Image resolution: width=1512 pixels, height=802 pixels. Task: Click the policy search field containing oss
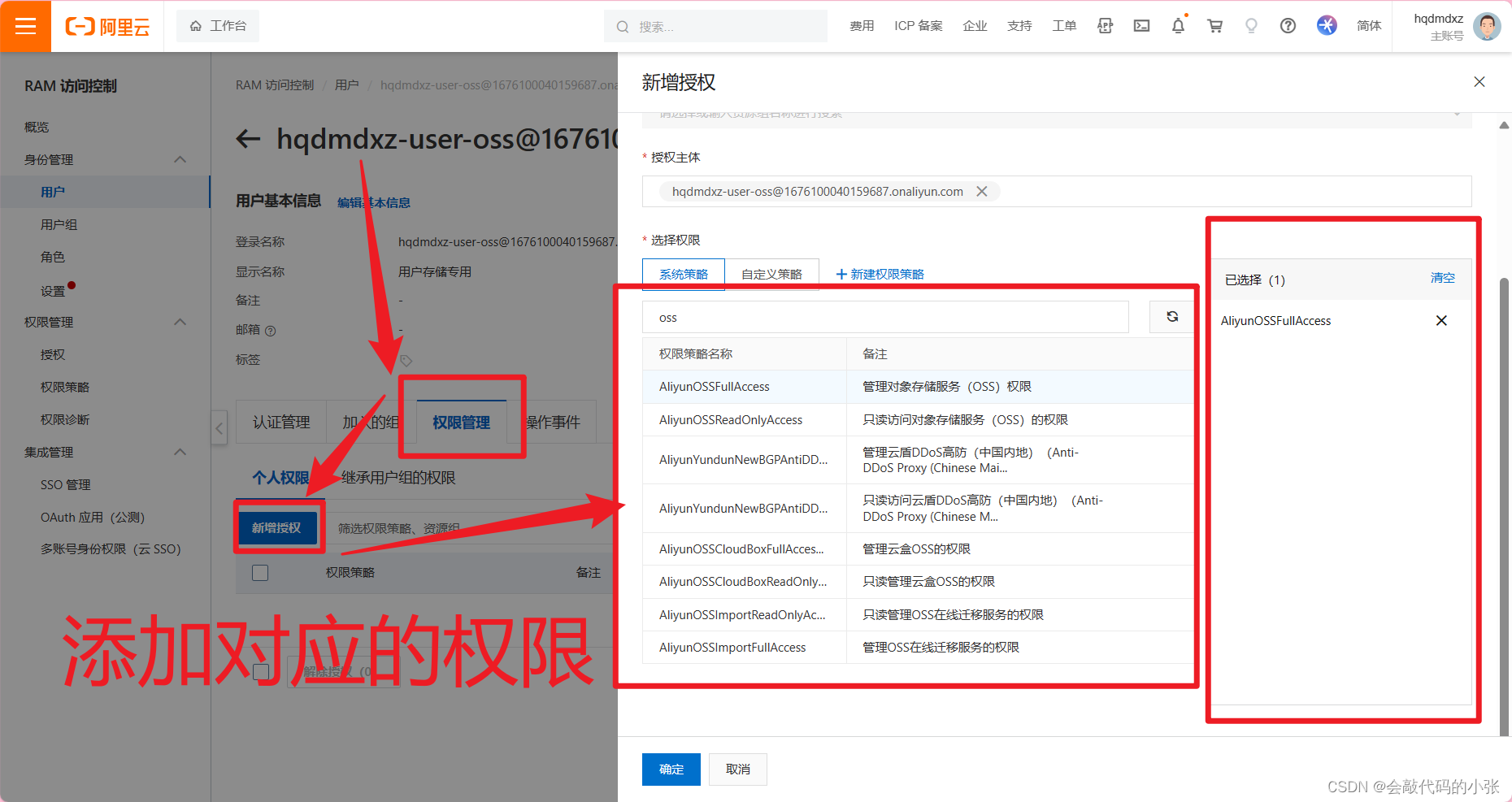coord(885,317)
